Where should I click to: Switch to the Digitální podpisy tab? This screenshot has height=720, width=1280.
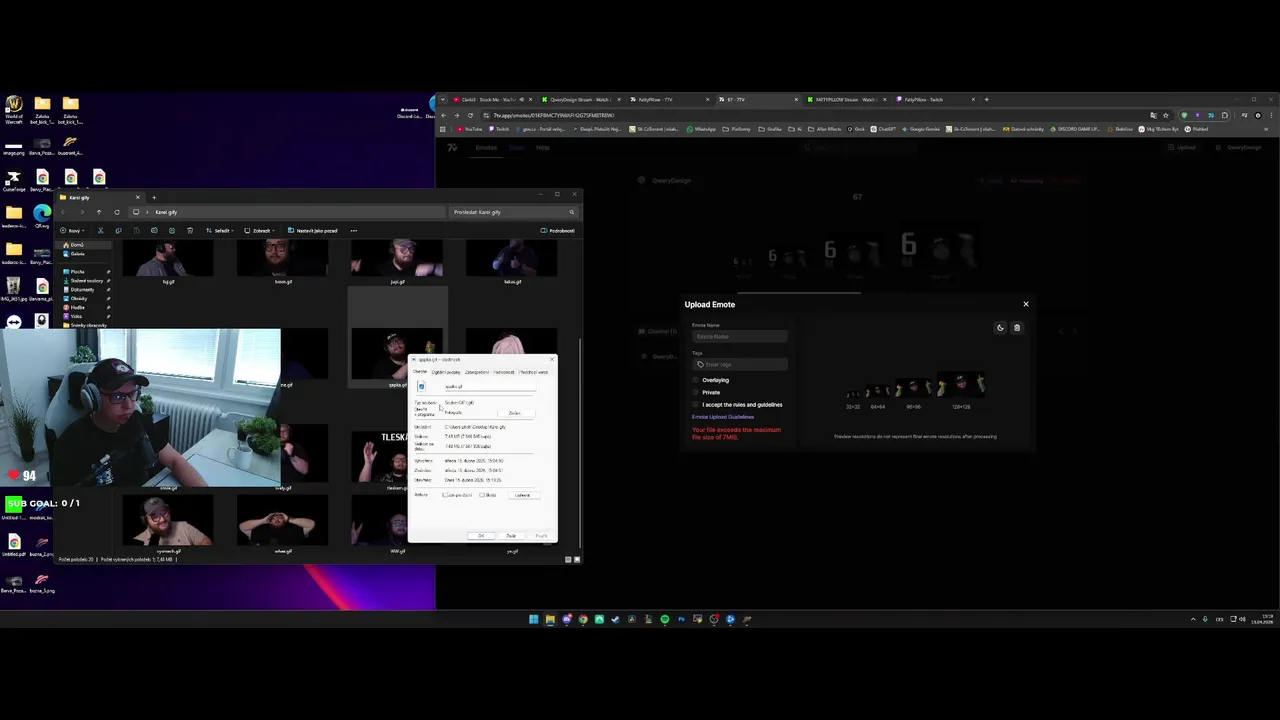coord(446,372)
